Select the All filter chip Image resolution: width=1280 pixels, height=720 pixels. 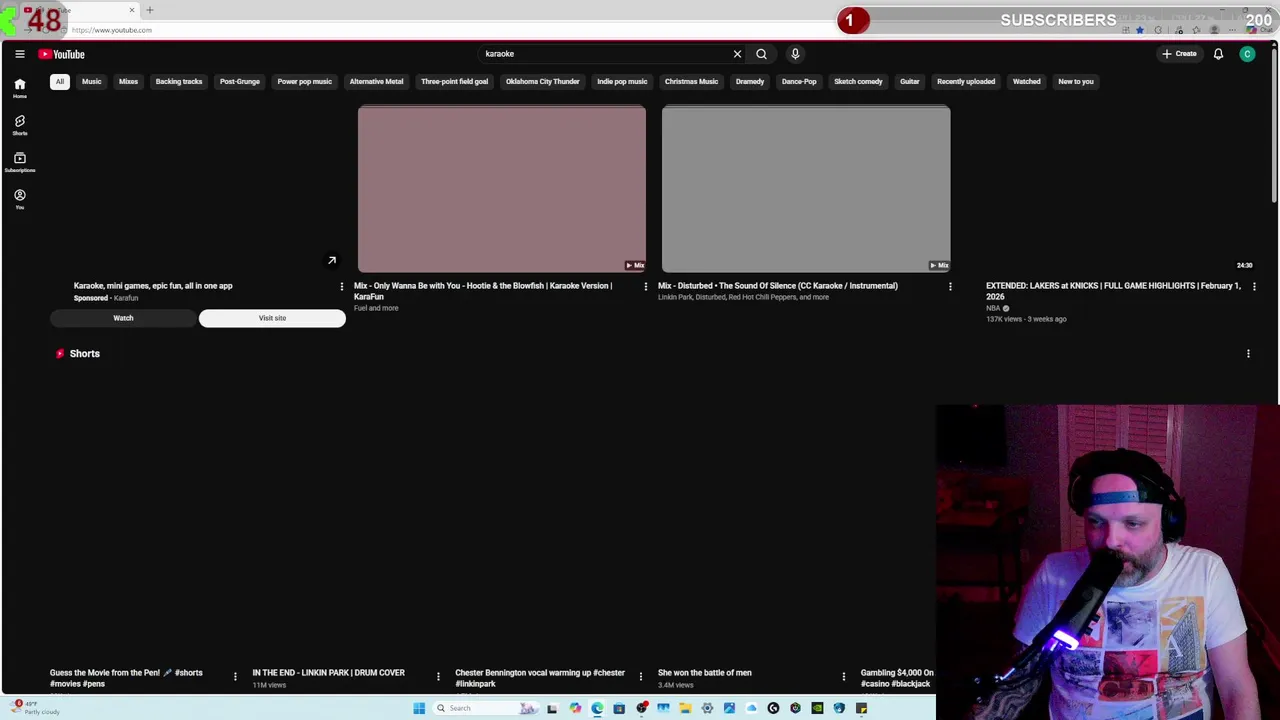pos(60,82)
